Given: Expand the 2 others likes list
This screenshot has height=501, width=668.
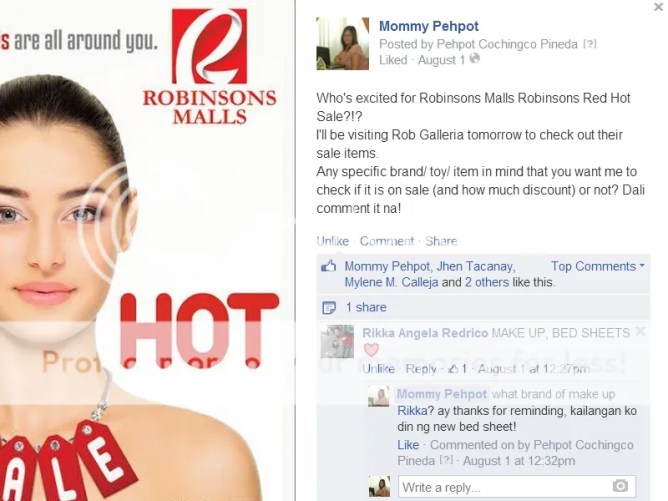Looking at the screenshot, I should [x=487, y=282].
